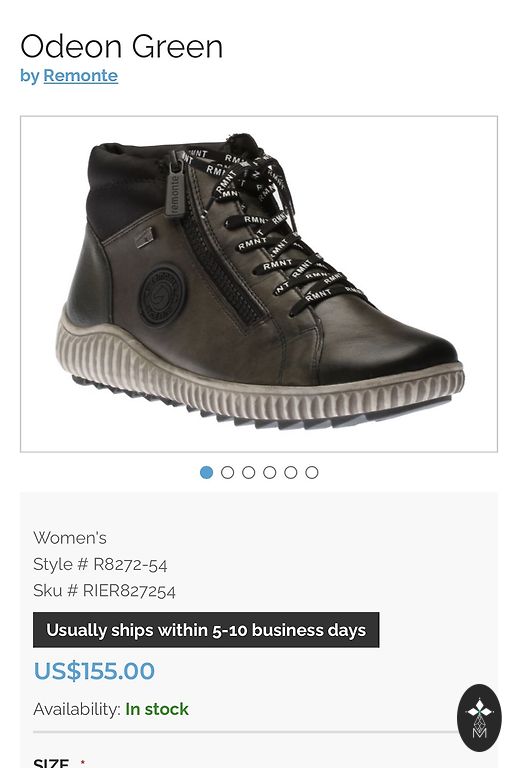This screenshot has height=768, width=518.
Task: Select the first carousel dot
Action: click(x=207, y=472)
